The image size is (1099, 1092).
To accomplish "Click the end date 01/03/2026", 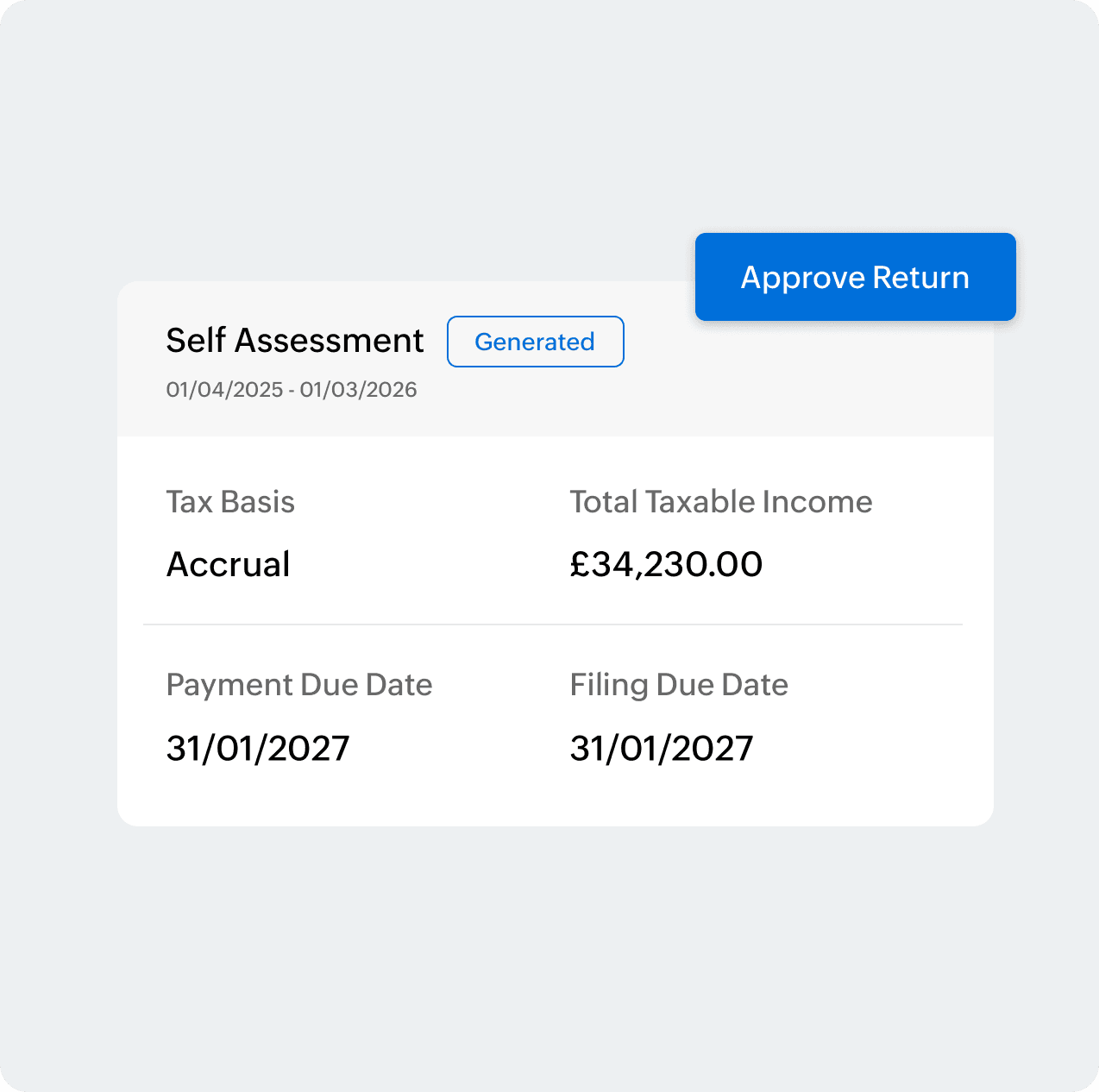I will point(359,390).
